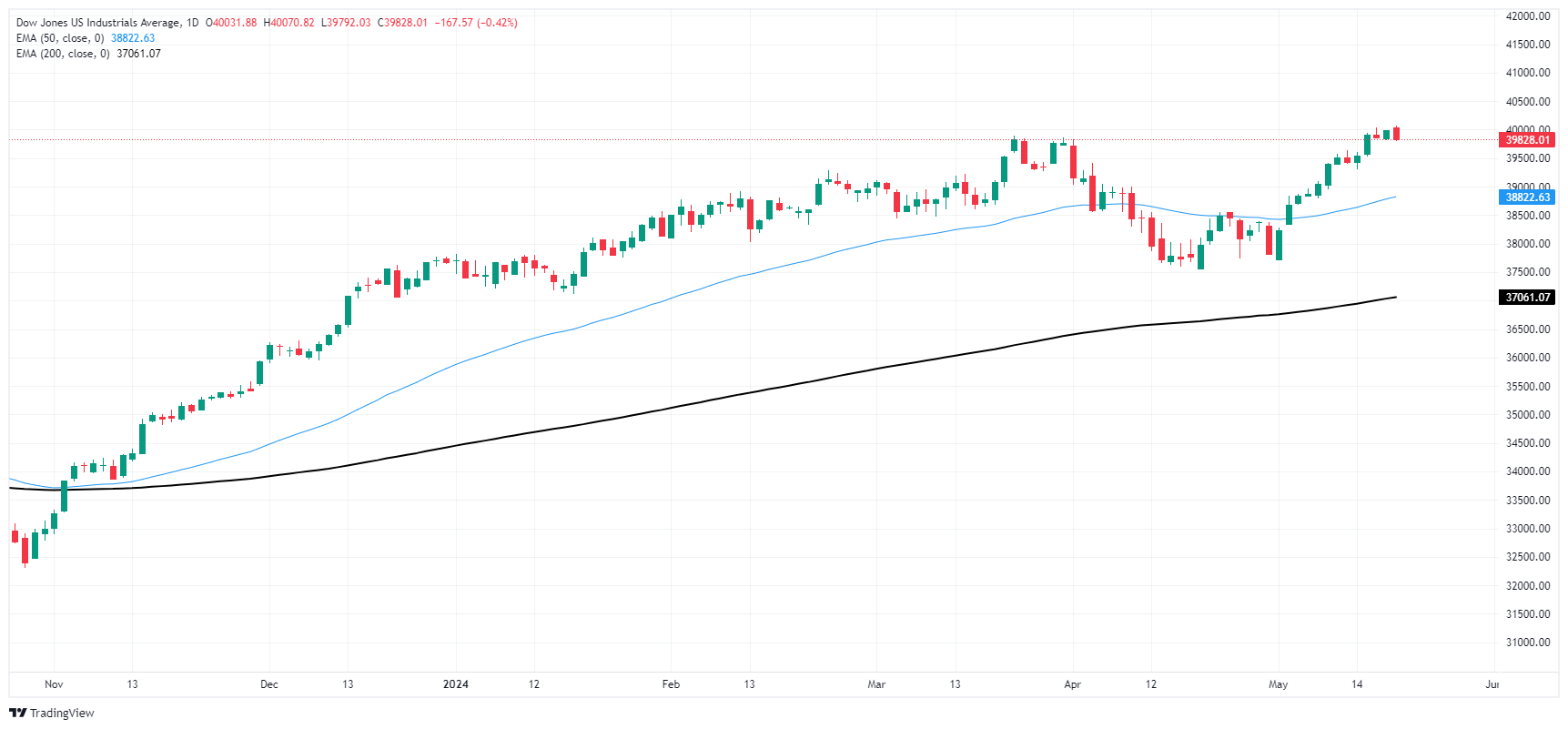This screenshot has width=1568, height=729.
Task: Click the Nov label on time axis
Action: (x=54, y=684)
